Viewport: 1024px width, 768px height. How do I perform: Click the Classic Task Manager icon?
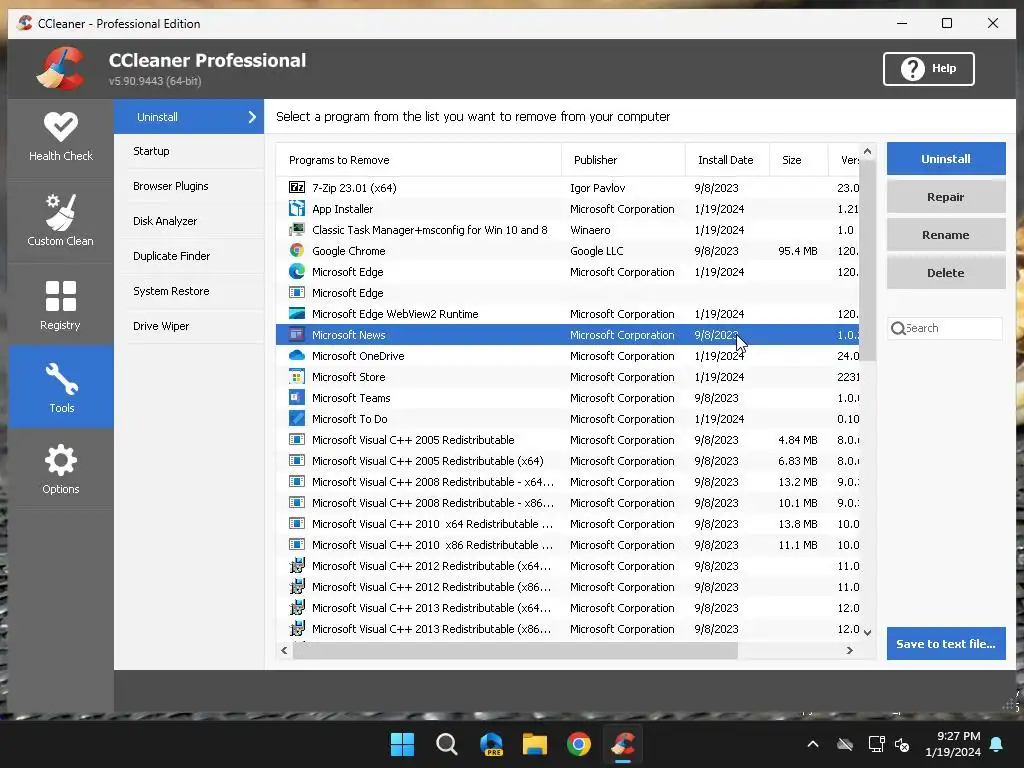coord(296,229)
